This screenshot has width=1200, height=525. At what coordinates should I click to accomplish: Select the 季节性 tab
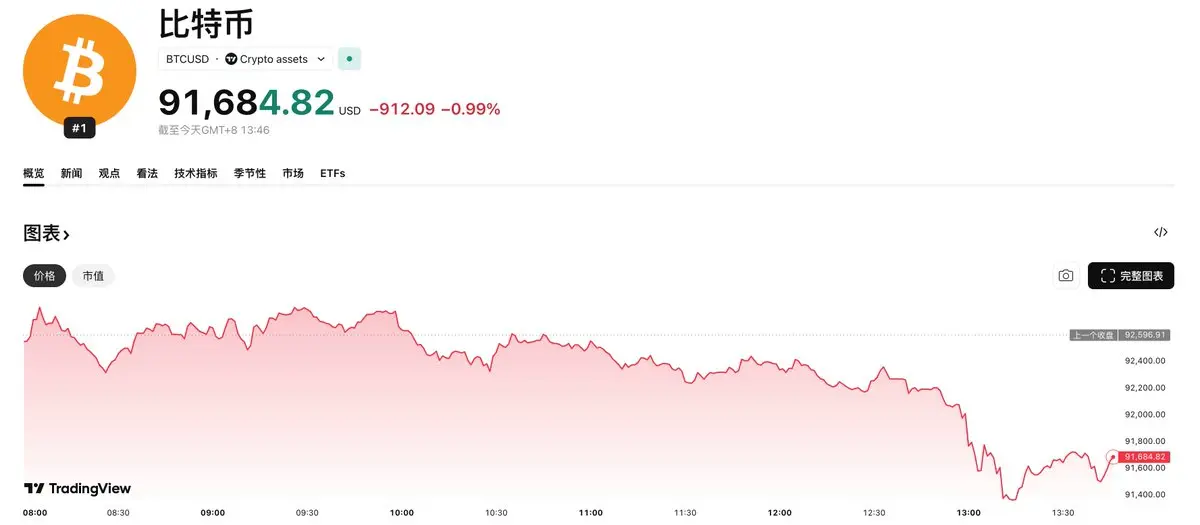[x=250, y=173]
